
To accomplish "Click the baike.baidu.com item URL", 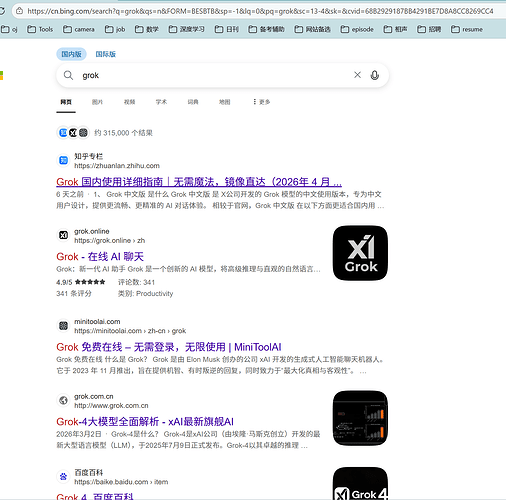I will (121, 482).
